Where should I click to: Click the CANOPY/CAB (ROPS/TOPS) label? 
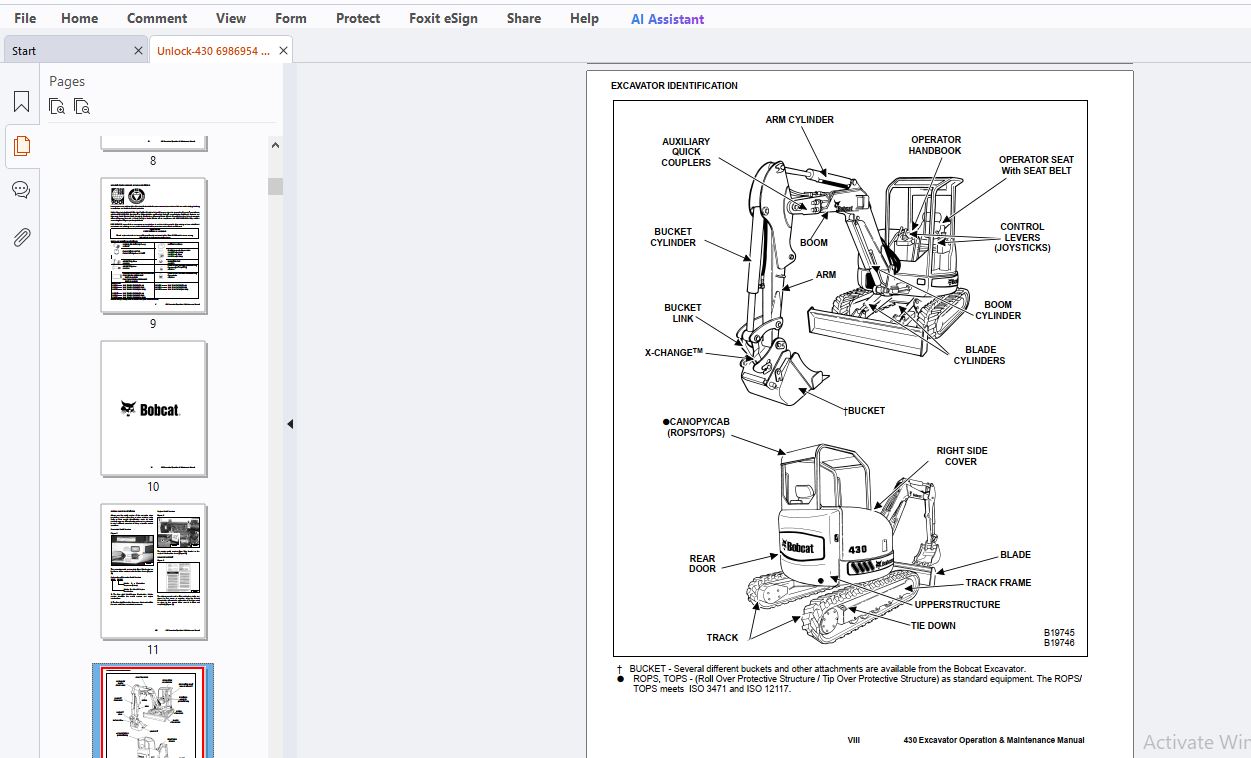coord(696,427)
